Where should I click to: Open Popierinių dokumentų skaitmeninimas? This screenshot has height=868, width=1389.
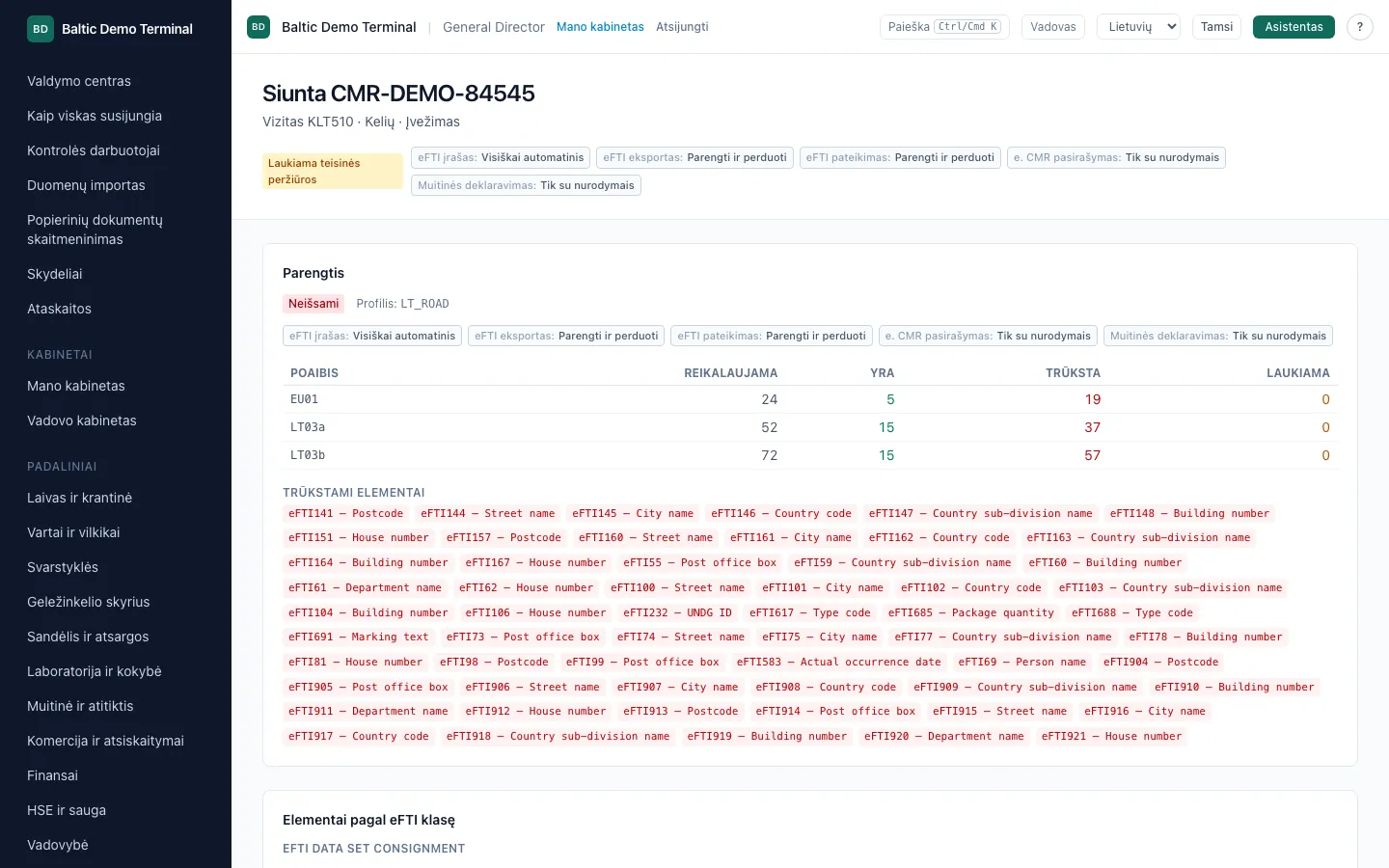coord(95,230)
